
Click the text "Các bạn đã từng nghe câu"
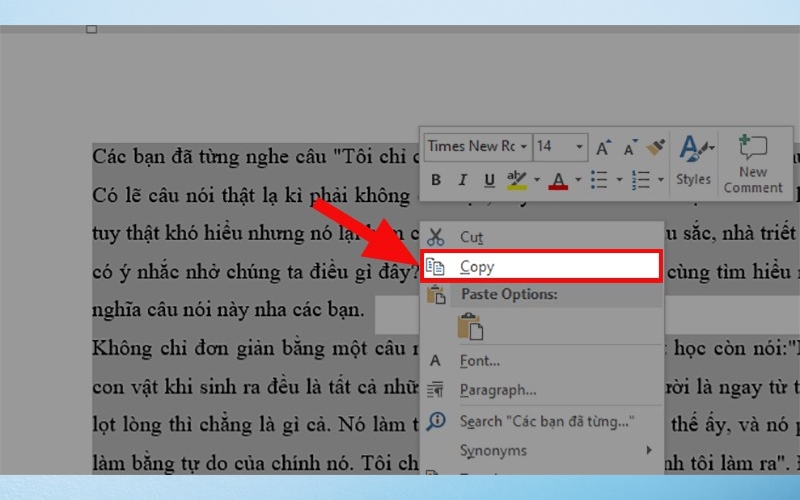(209, 157)
